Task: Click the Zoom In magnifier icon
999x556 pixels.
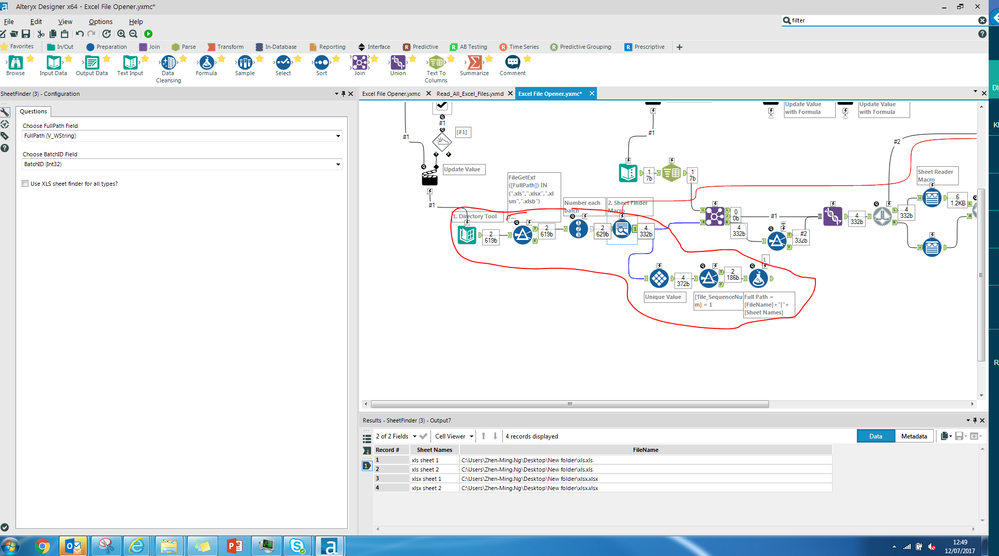Action: point(121,34)
